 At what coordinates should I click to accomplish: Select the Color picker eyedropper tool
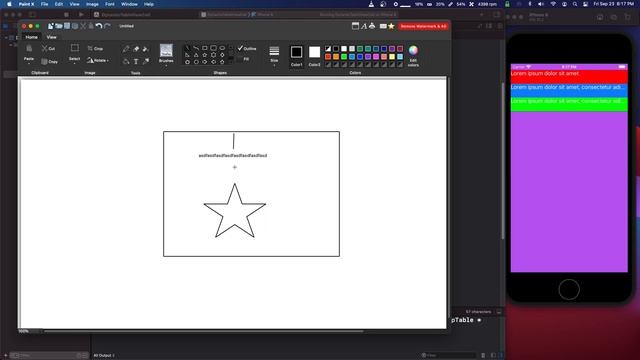click(x=146, y=61)
